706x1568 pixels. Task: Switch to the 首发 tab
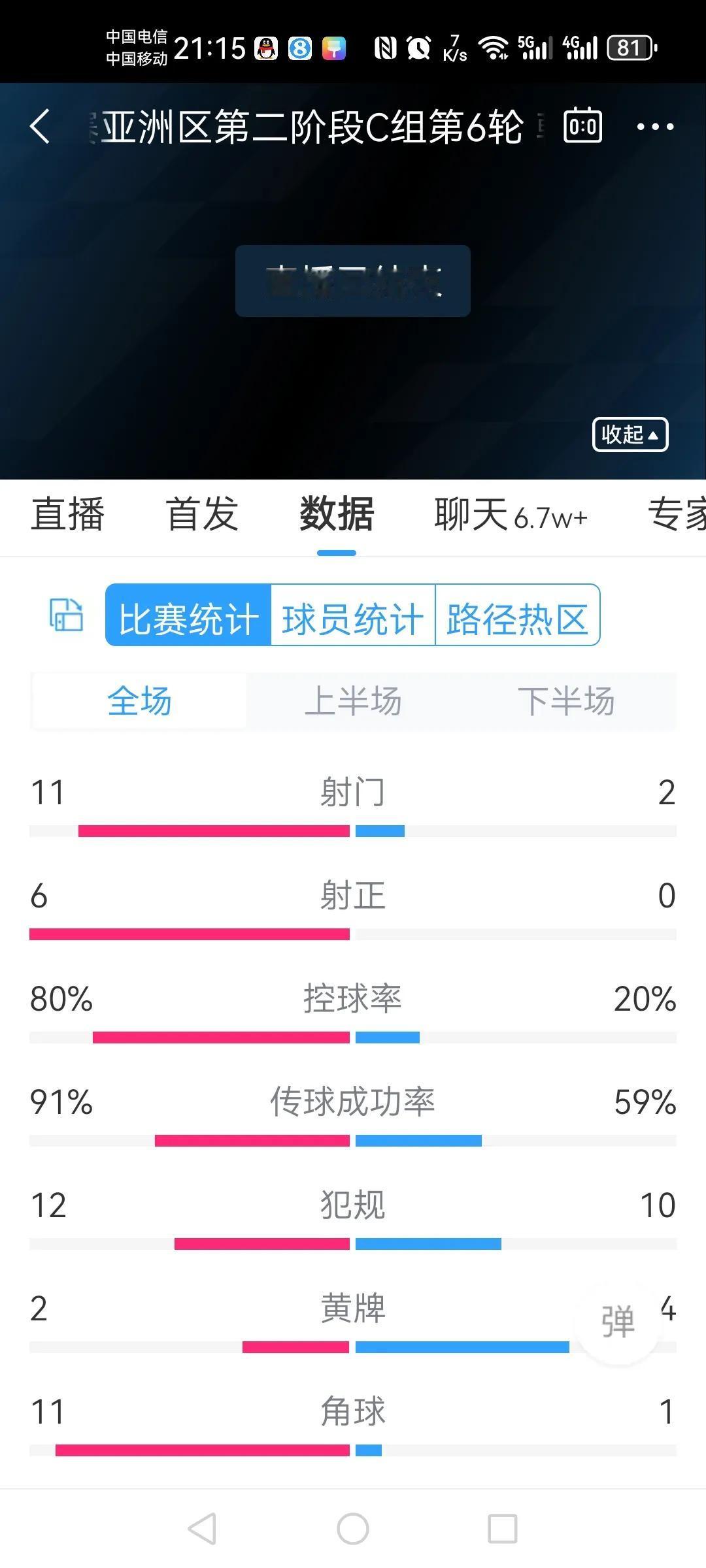(x=203, y=514)
